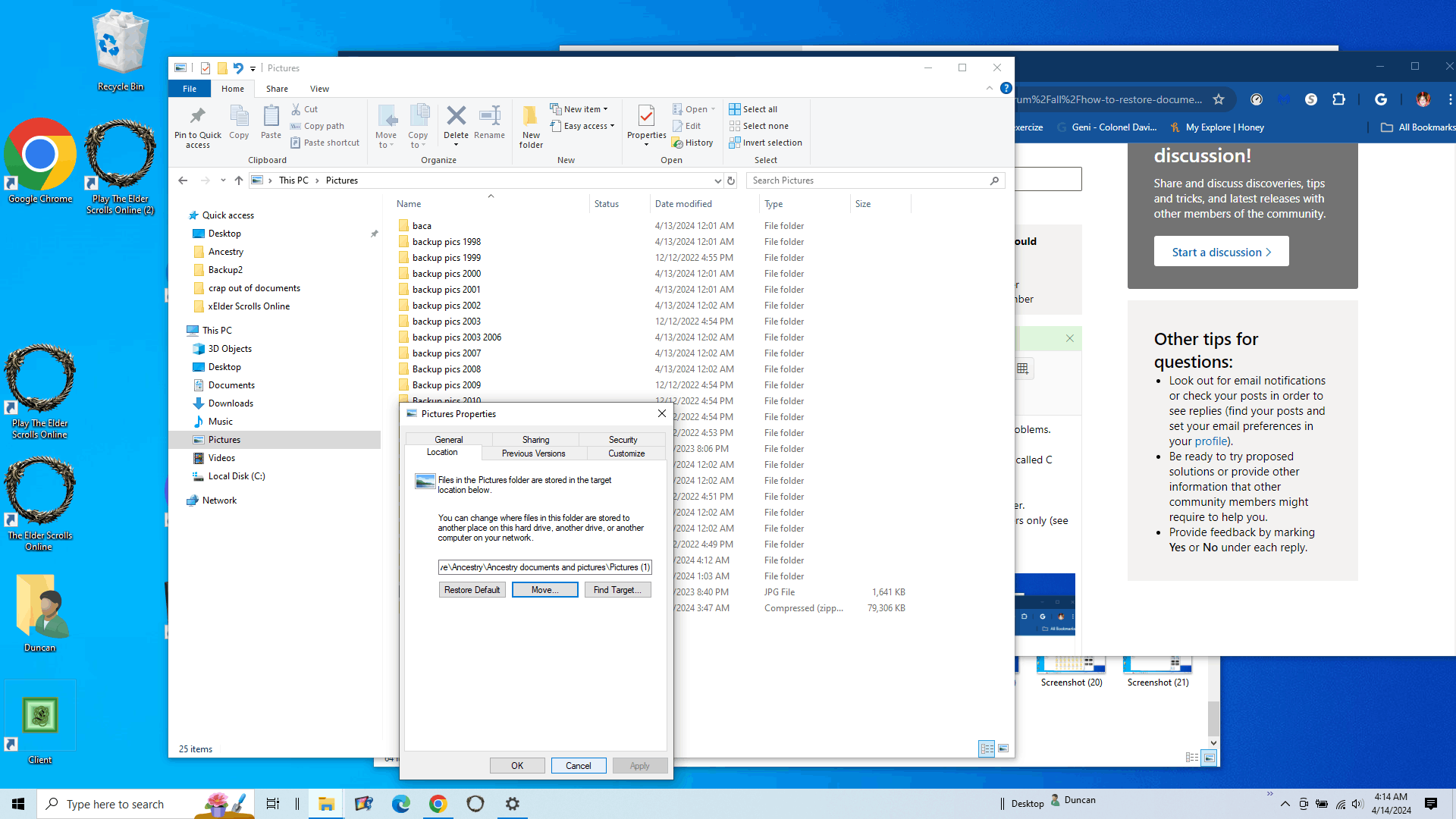Image resolution: width=1456 pixels, height=819 pixels.
Task: Collapse the Explorer ribbon chevron
Action: coord(990,88)
